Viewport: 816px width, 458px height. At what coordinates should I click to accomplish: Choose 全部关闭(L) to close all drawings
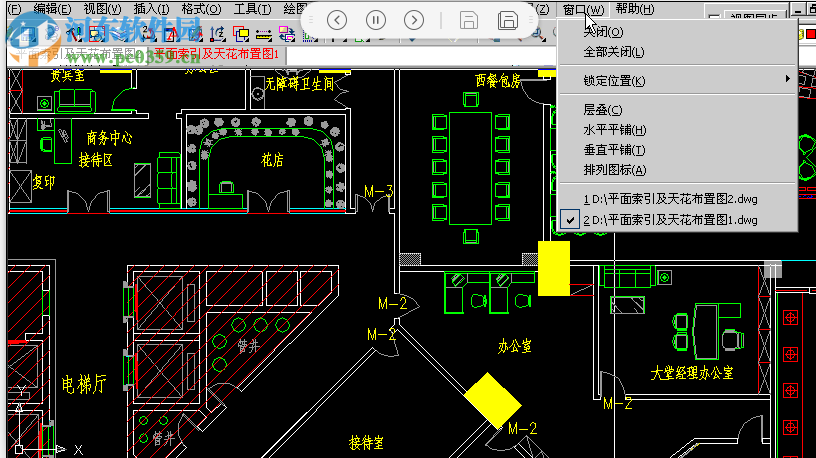tap(614, 52)
